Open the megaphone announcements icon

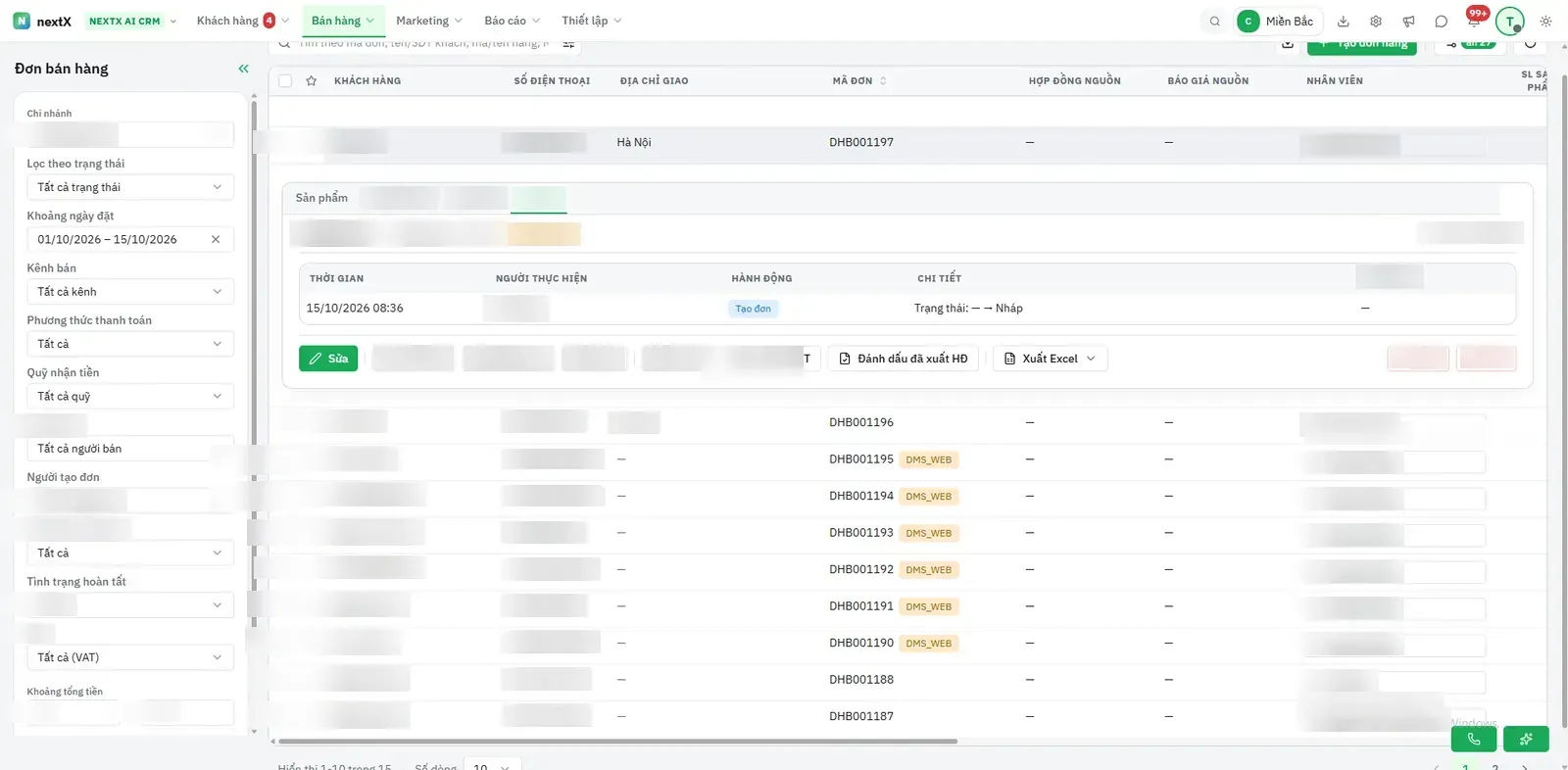(x=1408, y=22)
